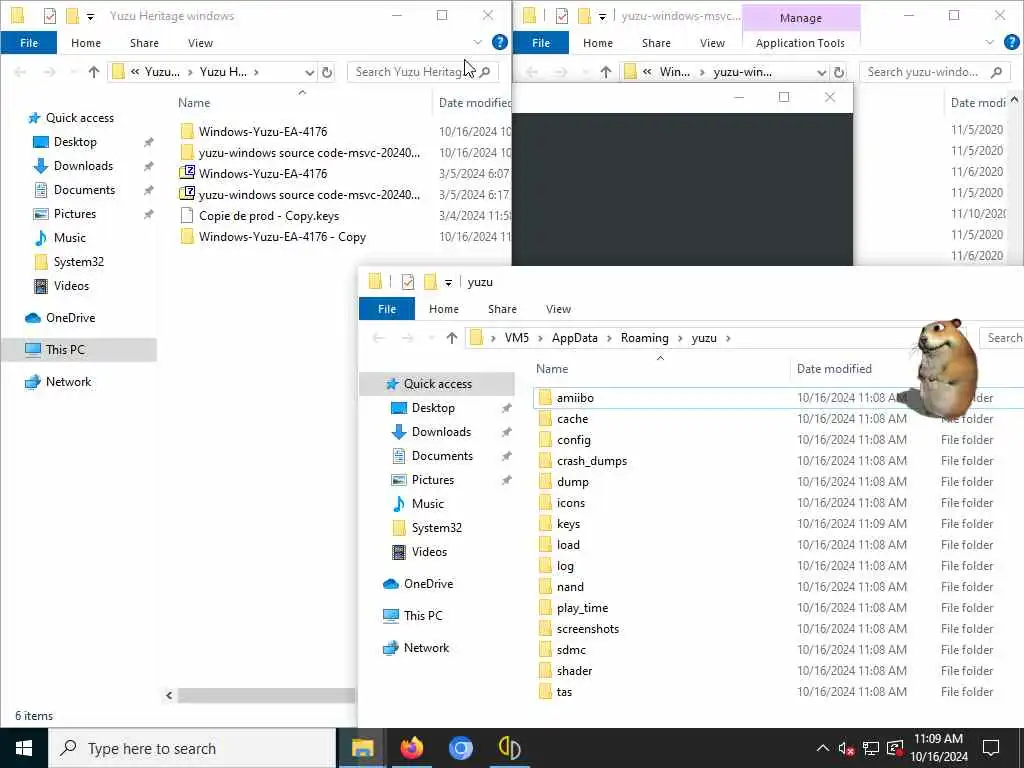1024x768 pixels.
Task: Open help in yuzu-windows-msvc window
Action: coord(1012,42)
